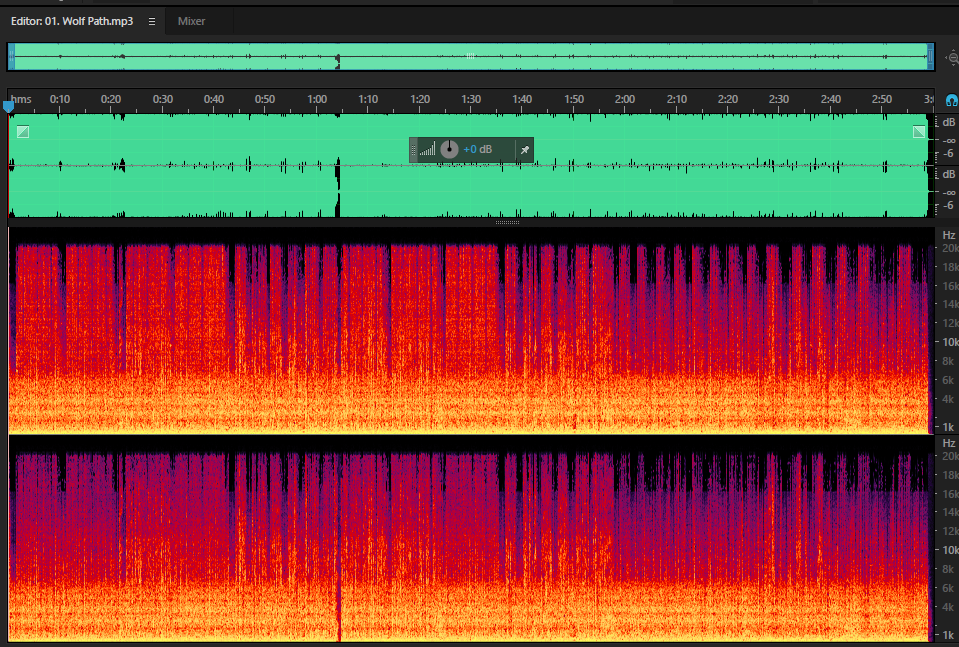The height and width of the screenshot is (647, 959).
Task: Click the left edge handle of overview navigator
Action: click(11, 57)
